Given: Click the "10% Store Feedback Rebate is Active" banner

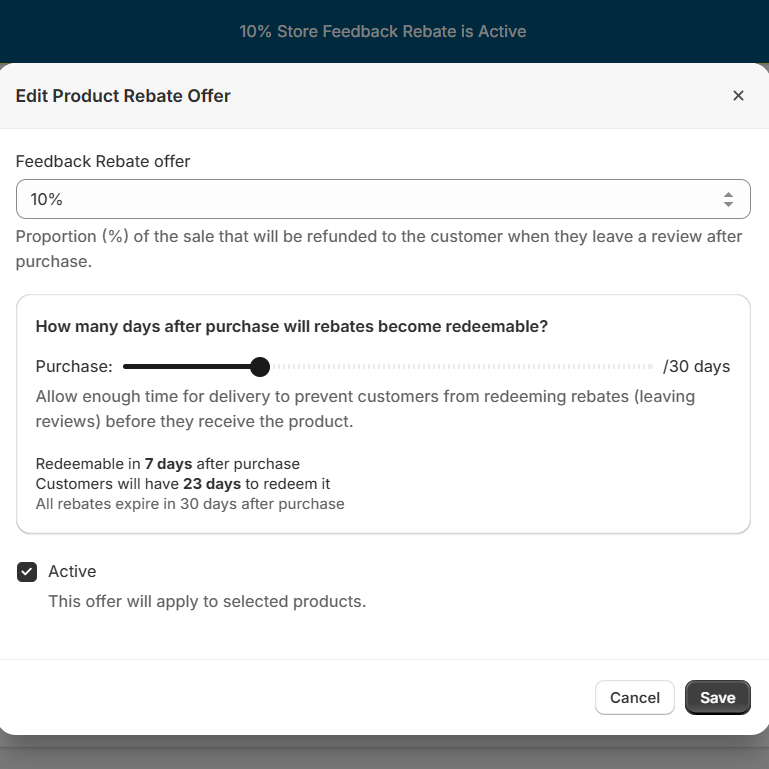Looking at the screenshot, I should (383, 31).
